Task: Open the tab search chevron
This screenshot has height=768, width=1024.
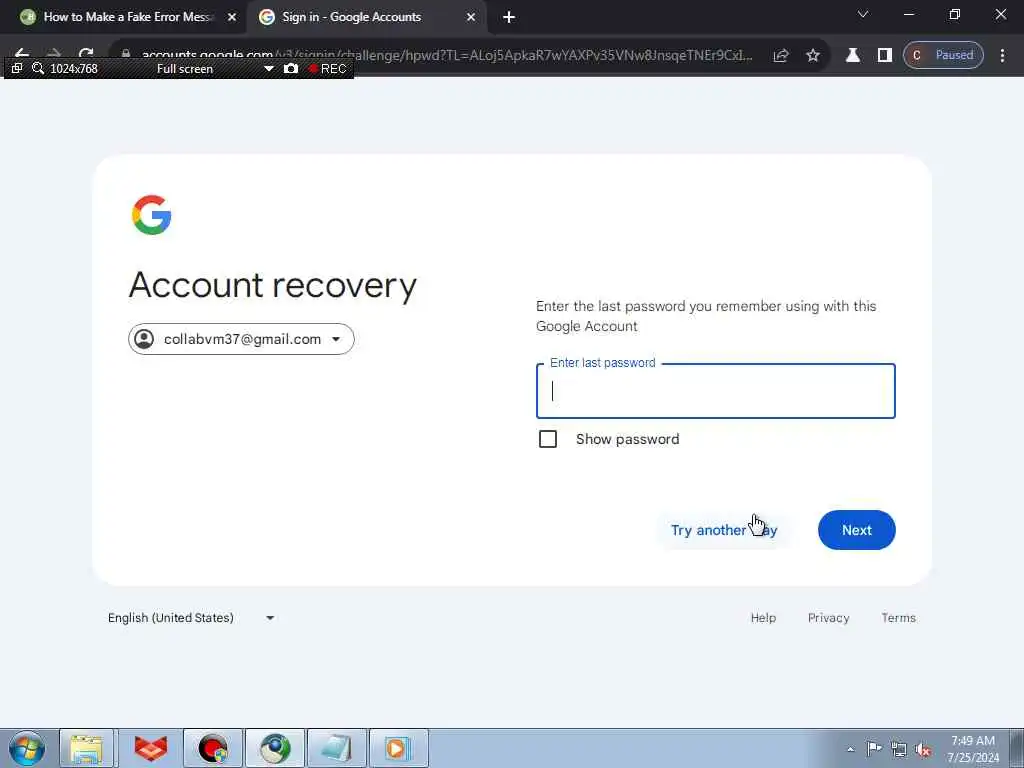Action: point(863,14)
